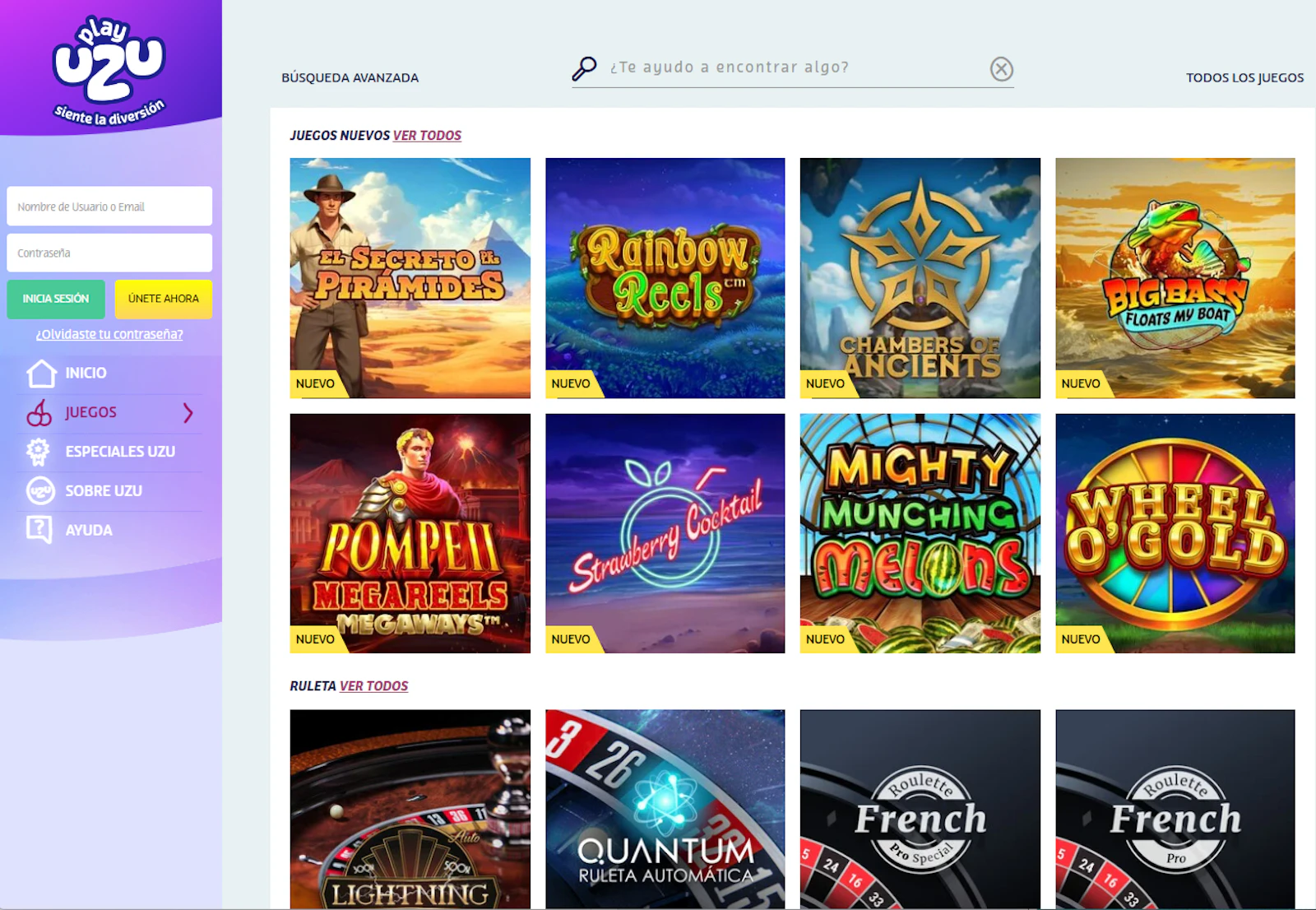The width and height of the screenshot is (1316, 910).
Task: Click the Únete Ahora button
Action: pyautogui.click(x=164, y=299)
